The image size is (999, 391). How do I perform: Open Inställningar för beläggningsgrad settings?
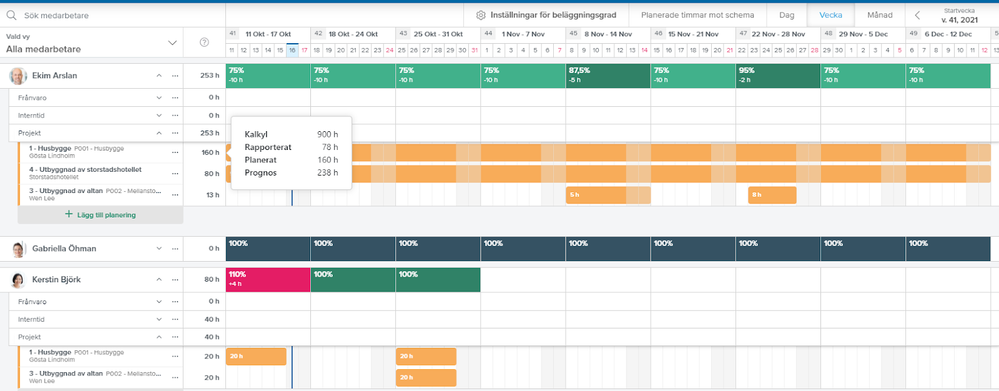coord(546,15)
